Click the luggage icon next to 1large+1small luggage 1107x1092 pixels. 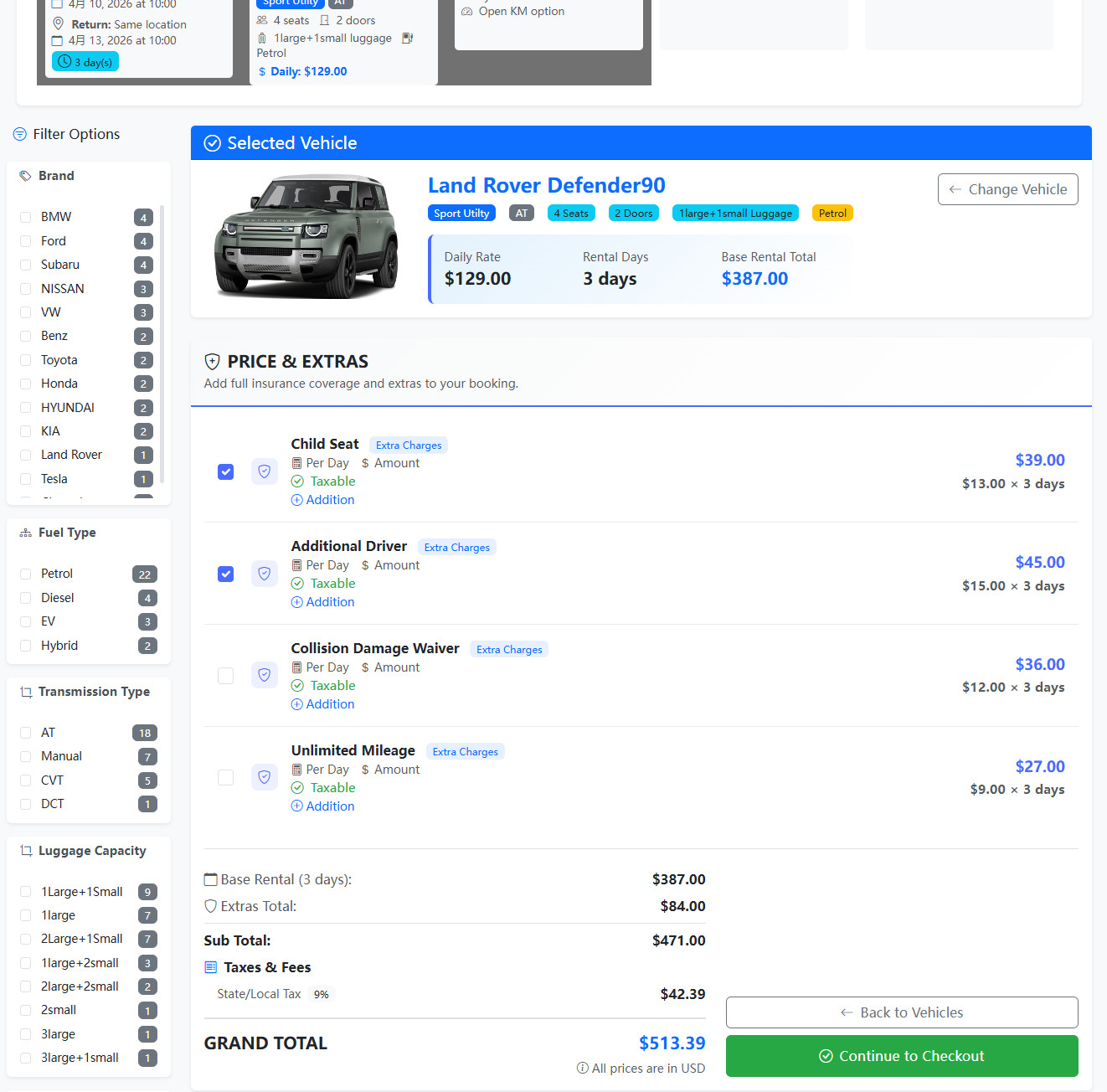point(262,38)
